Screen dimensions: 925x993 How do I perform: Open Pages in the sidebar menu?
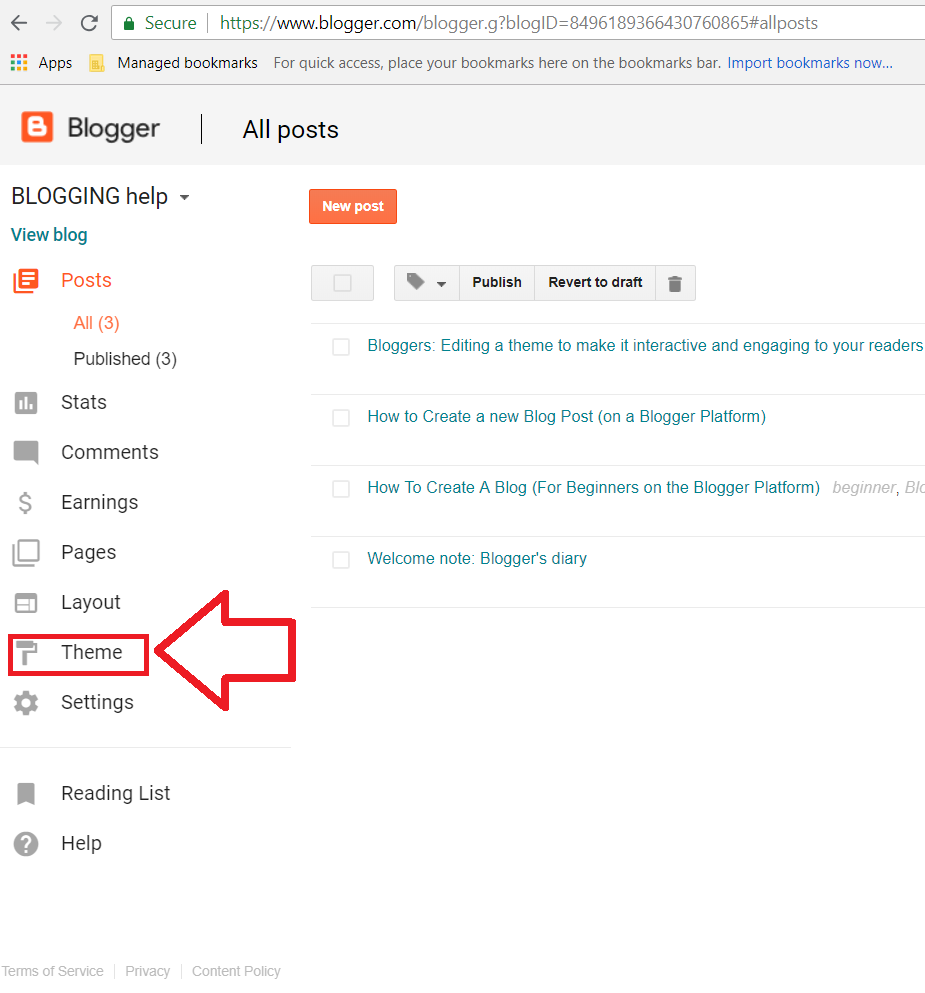(x=89, y=552)
